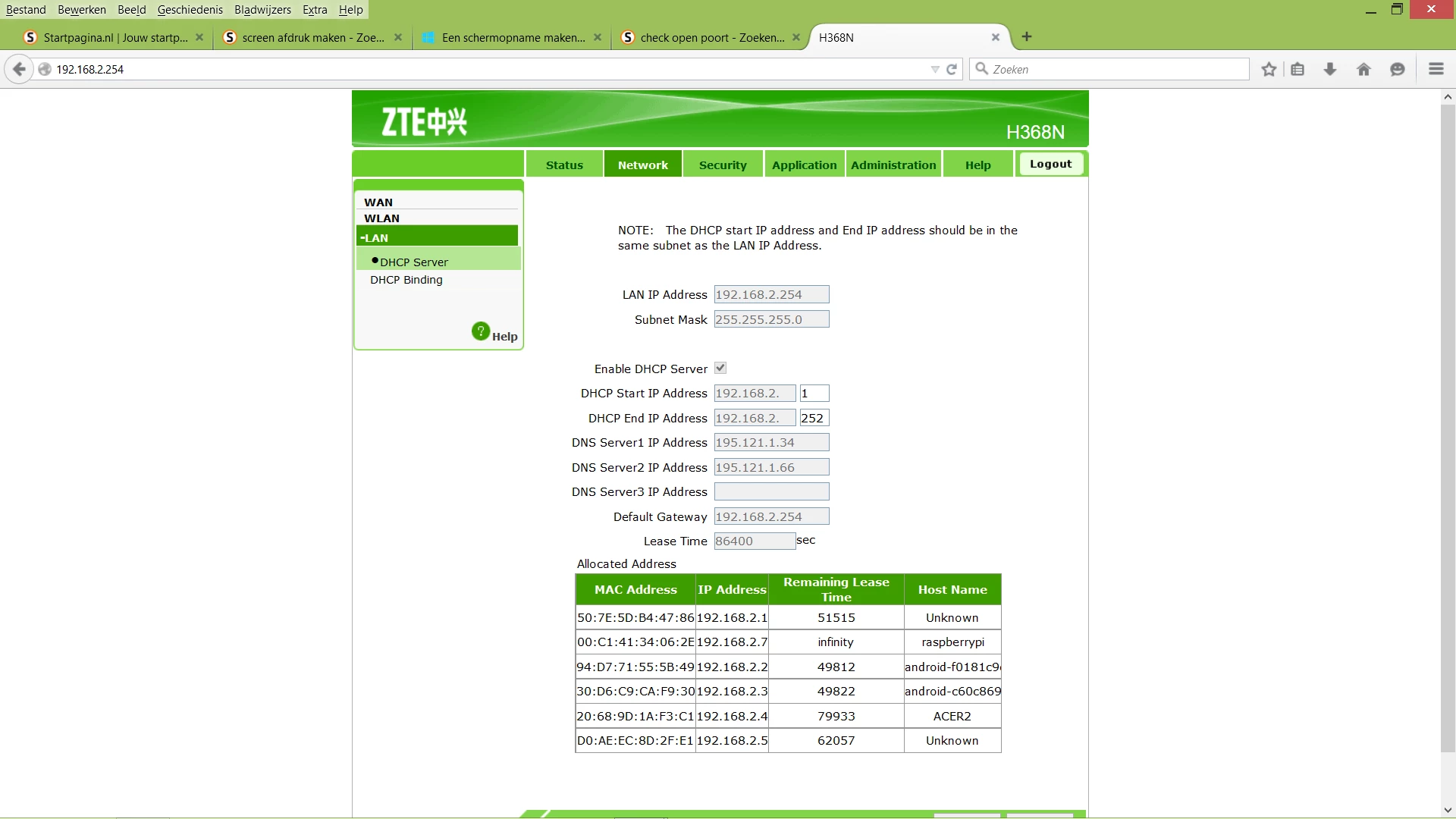
Task: Click the green Help question icon
Action: (x=481, y=331)
